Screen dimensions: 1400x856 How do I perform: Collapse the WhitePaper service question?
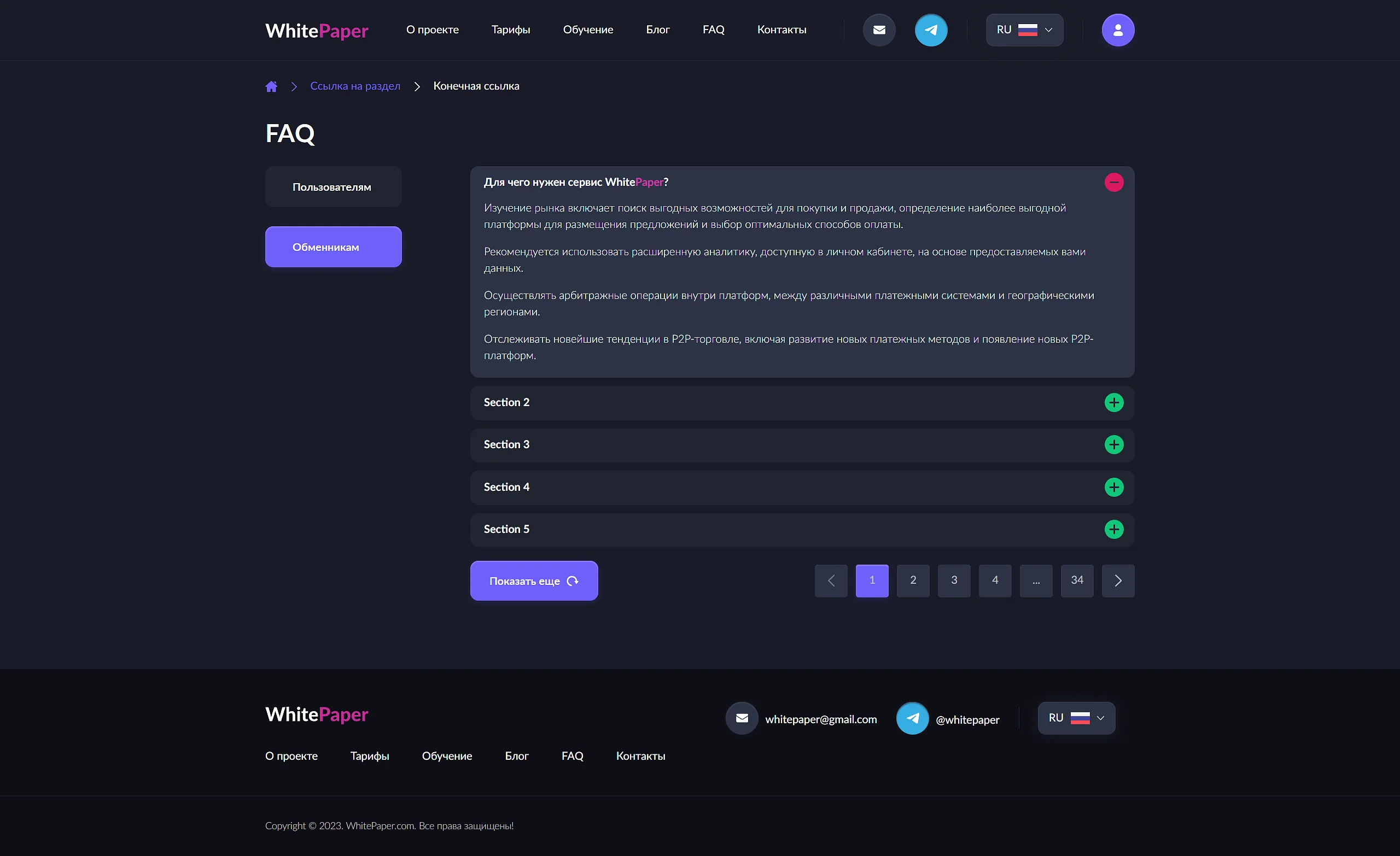coord(1113,183)
